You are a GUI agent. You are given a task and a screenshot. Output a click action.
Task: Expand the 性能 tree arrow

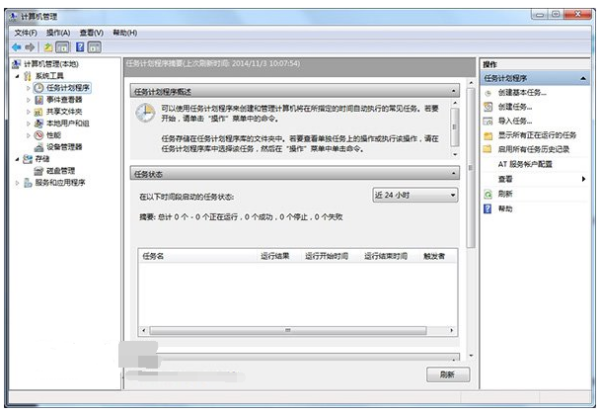(x=28, y=135)
